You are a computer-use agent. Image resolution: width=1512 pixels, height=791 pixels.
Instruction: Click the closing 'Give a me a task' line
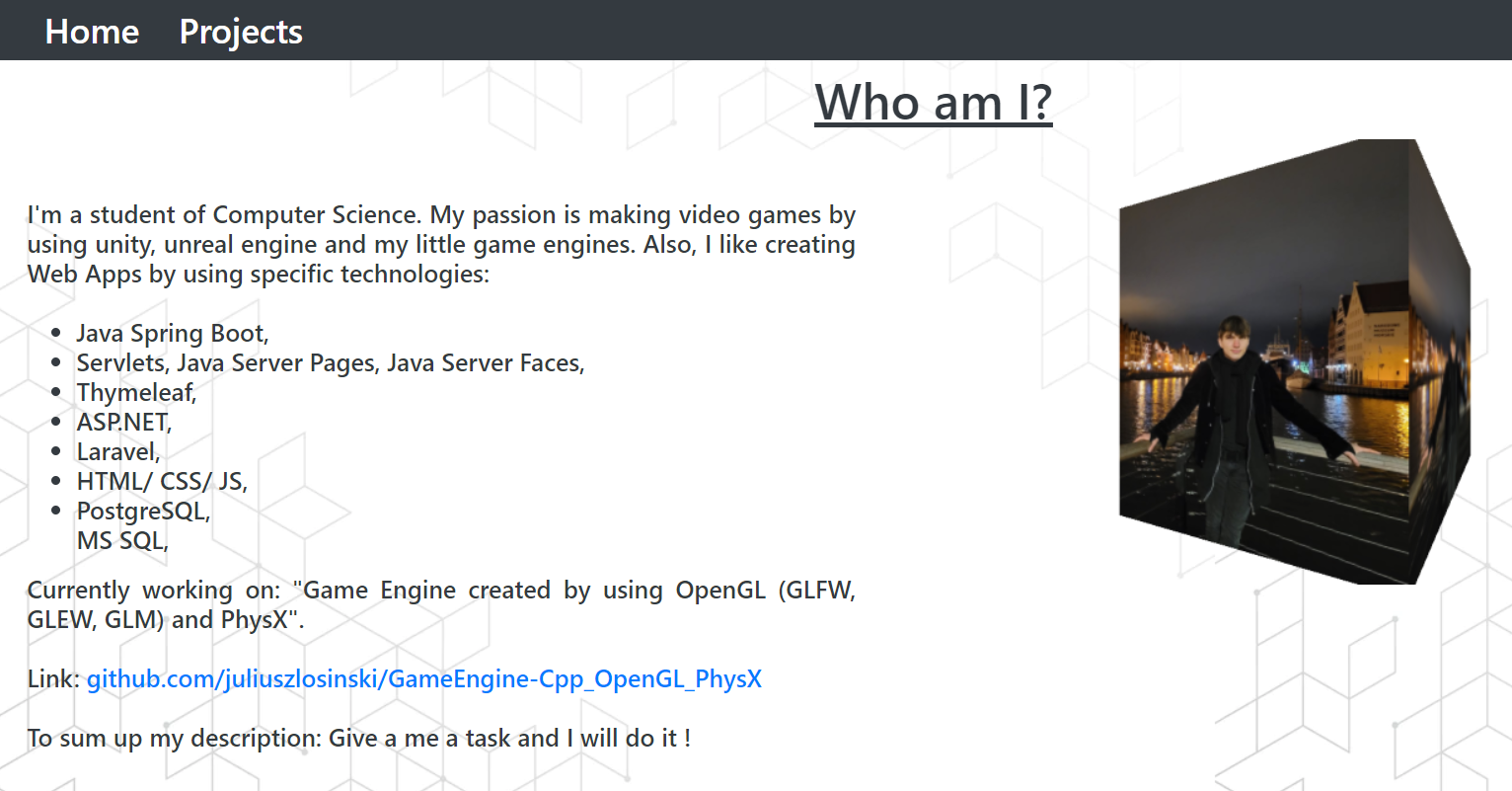(x=359, y=738)
